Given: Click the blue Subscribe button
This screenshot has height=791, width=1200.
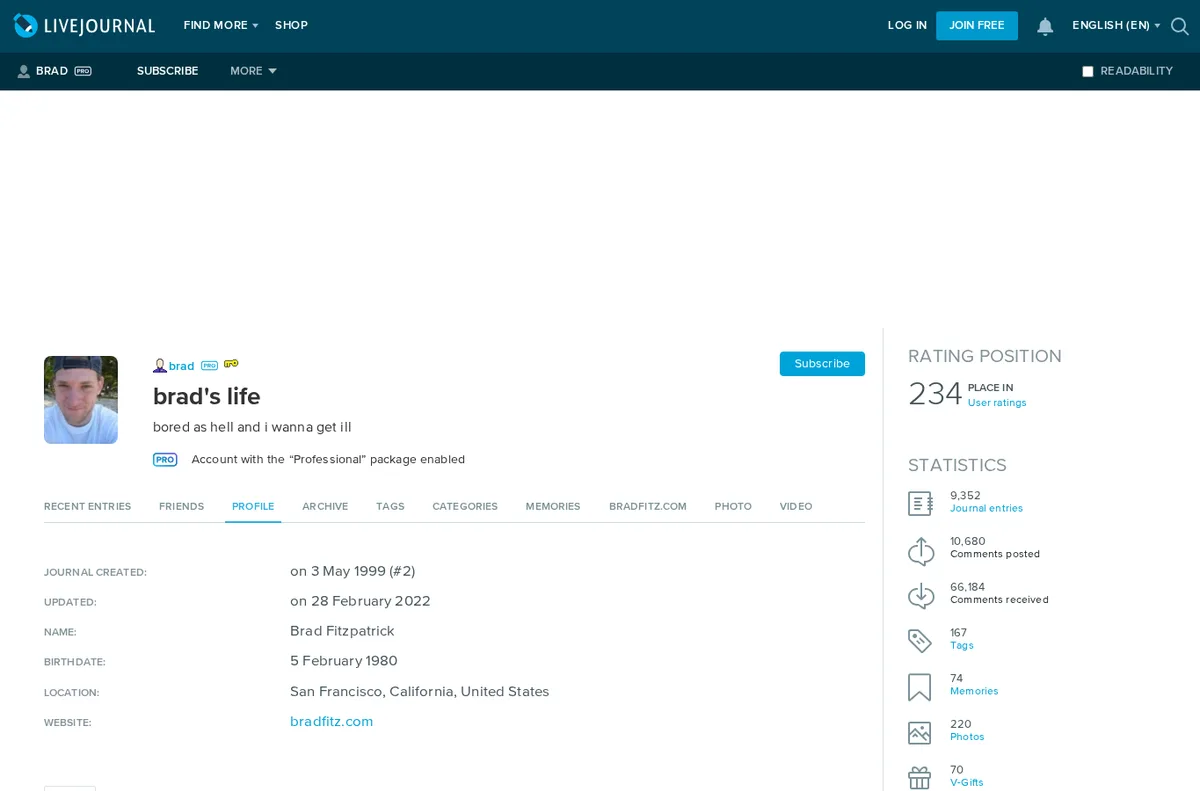Looking at the screenshot, I should (x=822, y=364).
